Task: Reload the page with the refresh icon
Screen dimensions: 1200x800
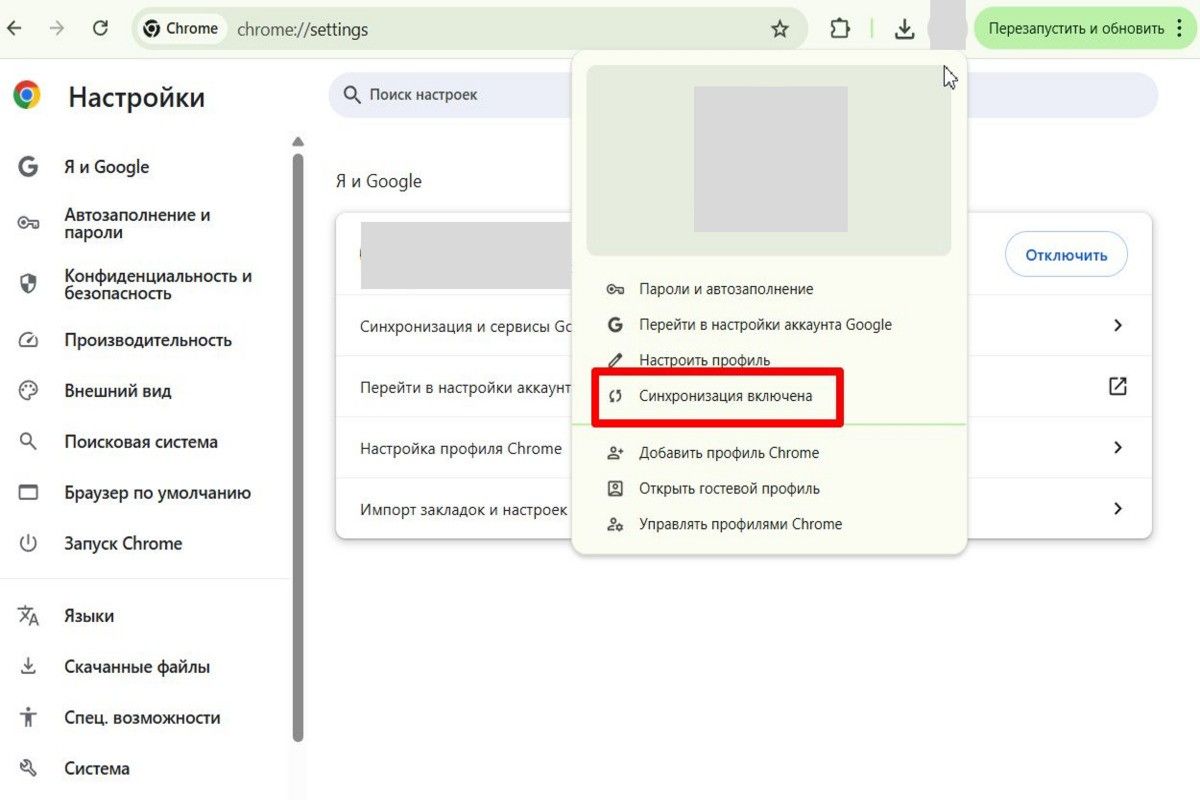Action: coord(100,28)
